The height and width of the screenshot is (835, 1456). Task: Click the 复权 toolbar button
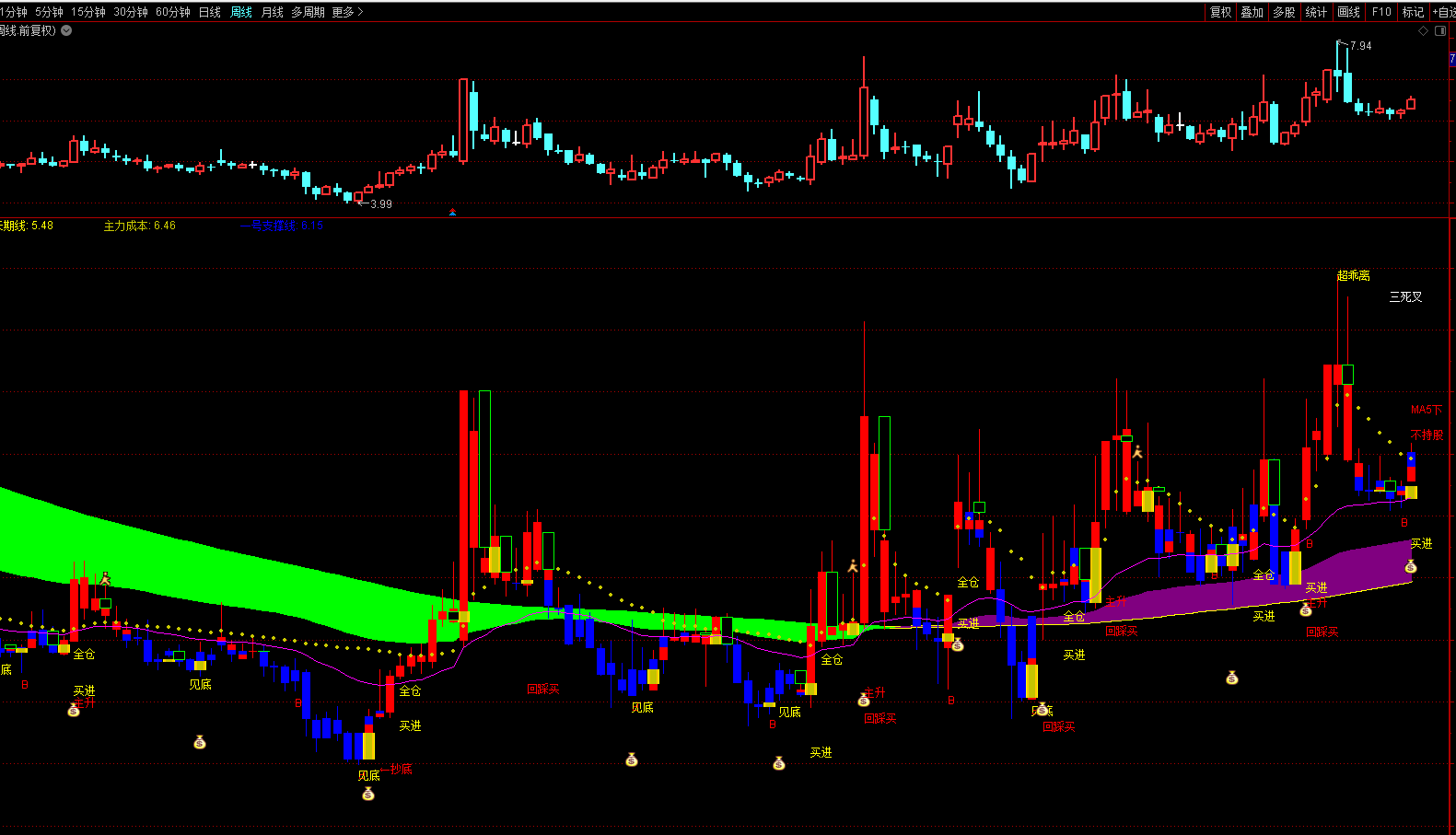coord(1220,12)
